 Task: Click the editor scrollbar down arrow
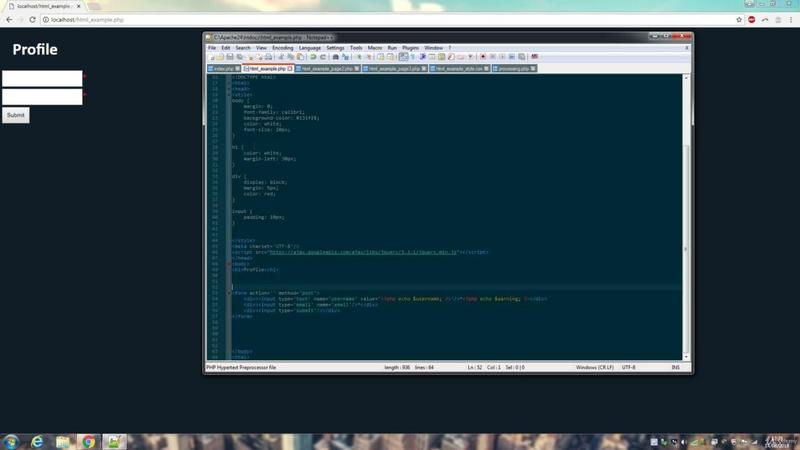pyautogui.click(x=686, y=357)
